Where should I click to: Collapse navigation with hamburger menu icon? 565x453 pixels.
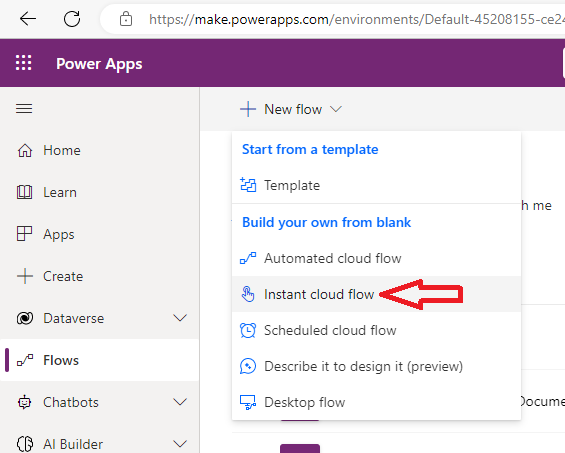click(24, 108)
